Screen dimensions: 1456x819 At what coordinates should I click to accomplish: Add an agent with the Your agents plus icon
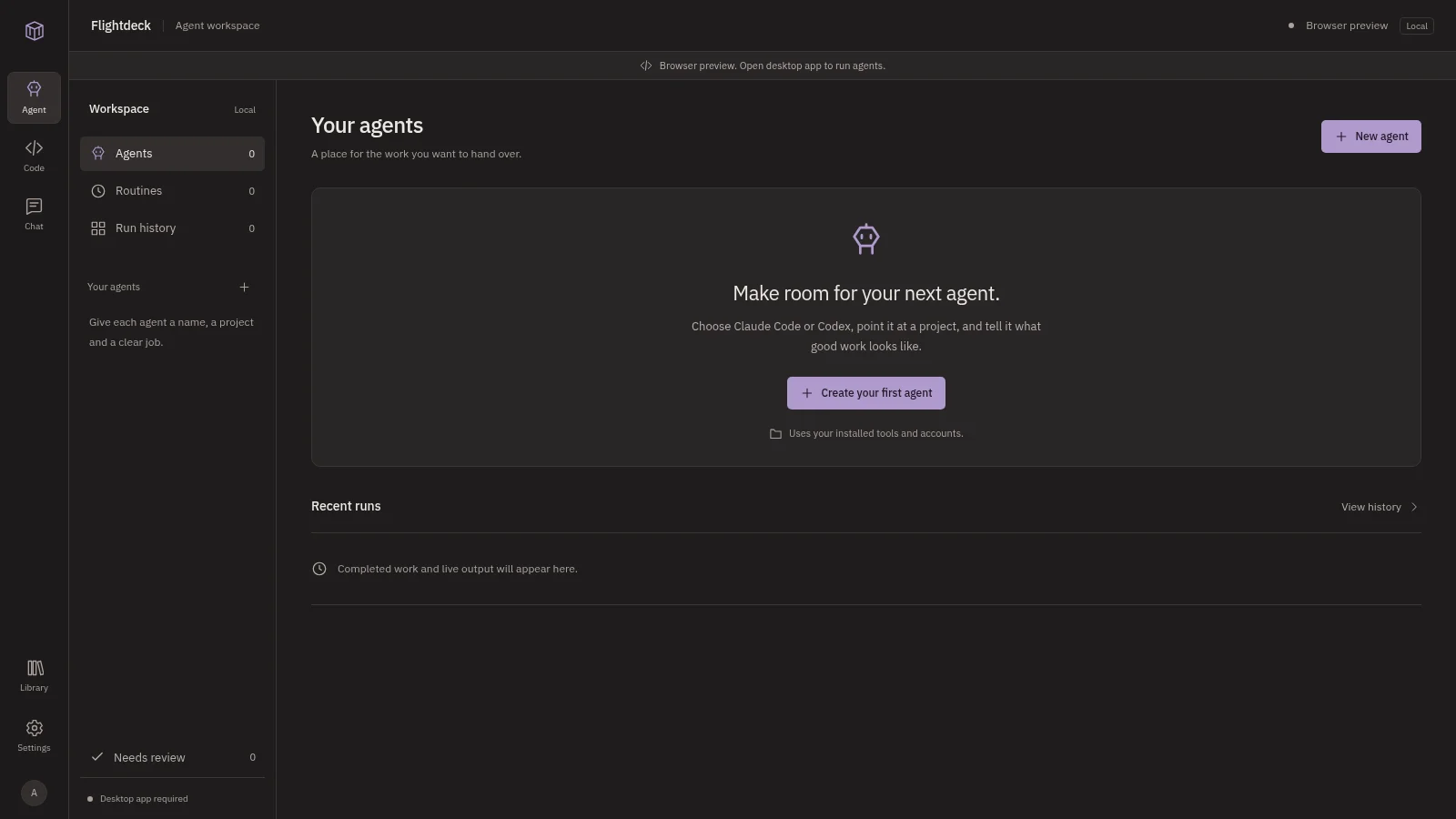click(x=244, y=287)
